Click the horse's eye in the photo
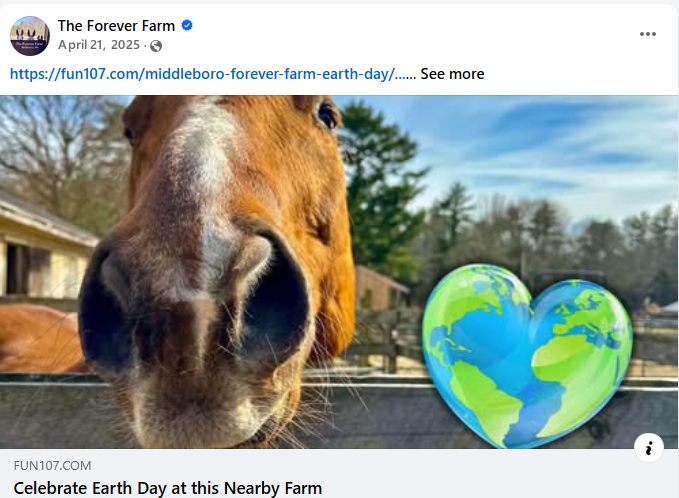Screen dimensions: 679x498 tap(327, 115)
